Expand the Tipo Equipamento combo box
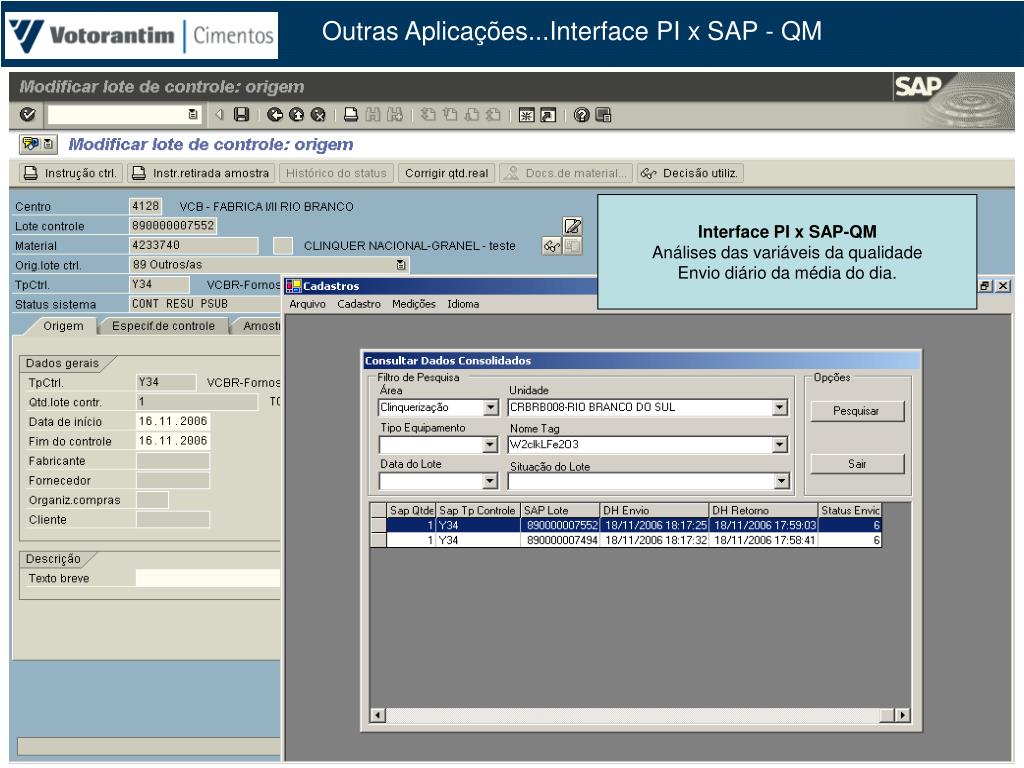The height and width of the screenshot is (768, 1024). [x=491, y=445]
